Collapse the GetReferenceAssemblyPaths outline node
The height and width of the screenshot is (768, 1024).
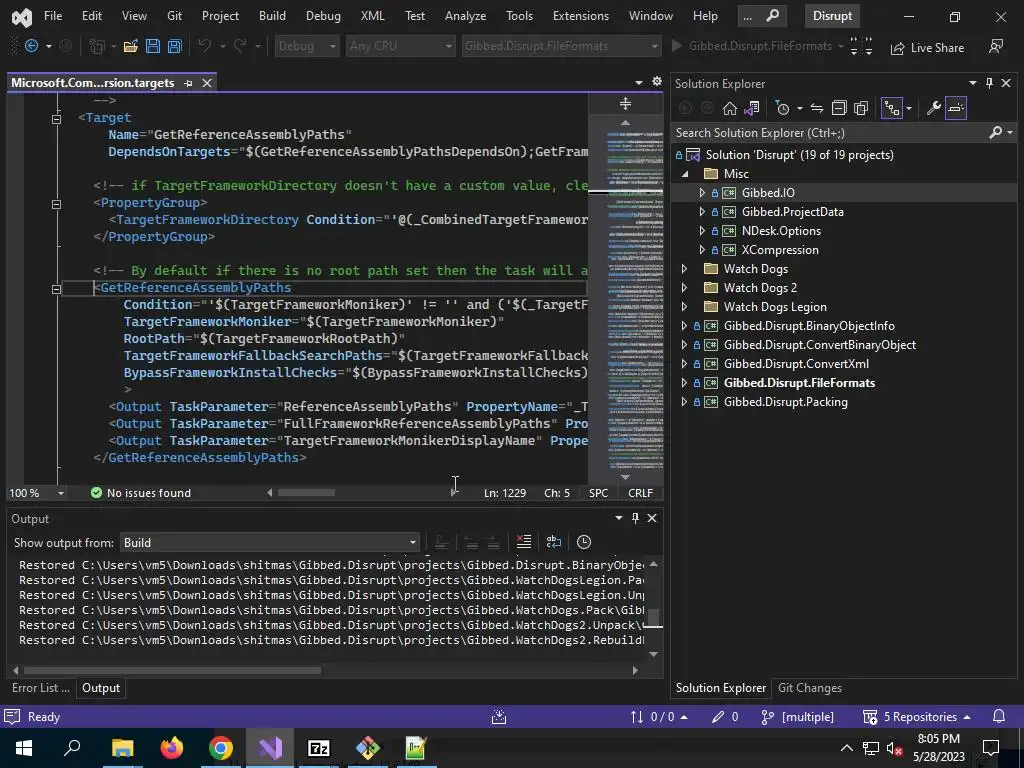(x=57, y=289)
